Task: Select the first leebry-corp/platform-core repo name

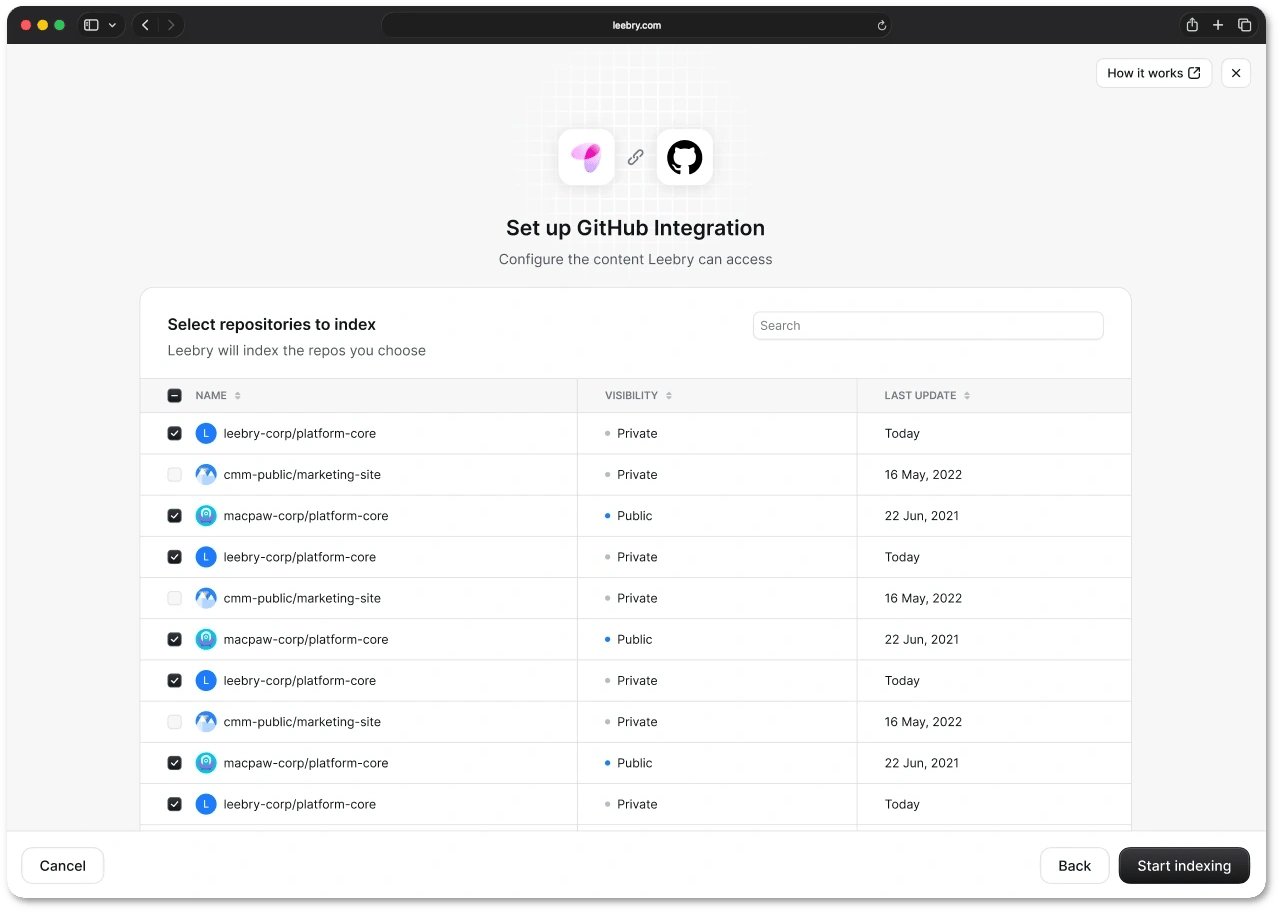Action: click(x=300, y=434)
